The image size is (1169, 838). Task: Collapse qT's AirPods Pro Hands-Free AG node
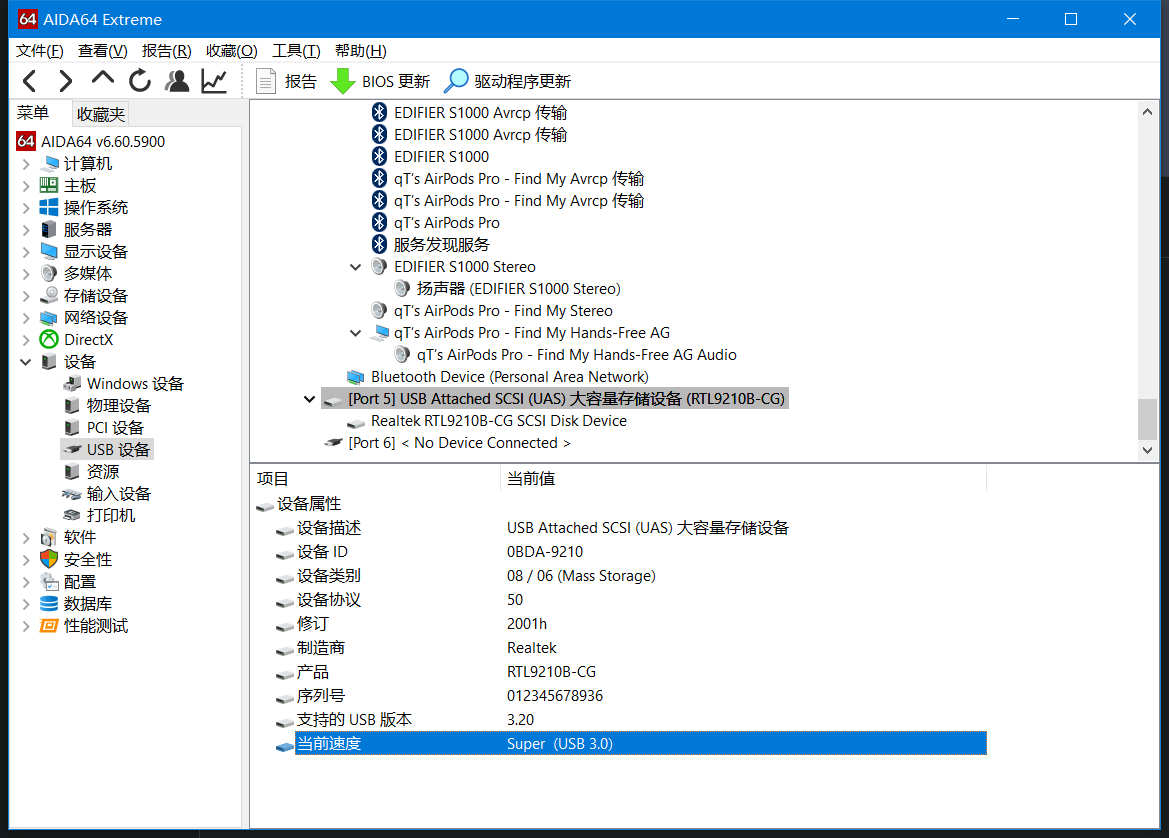(x=356, y=333)
